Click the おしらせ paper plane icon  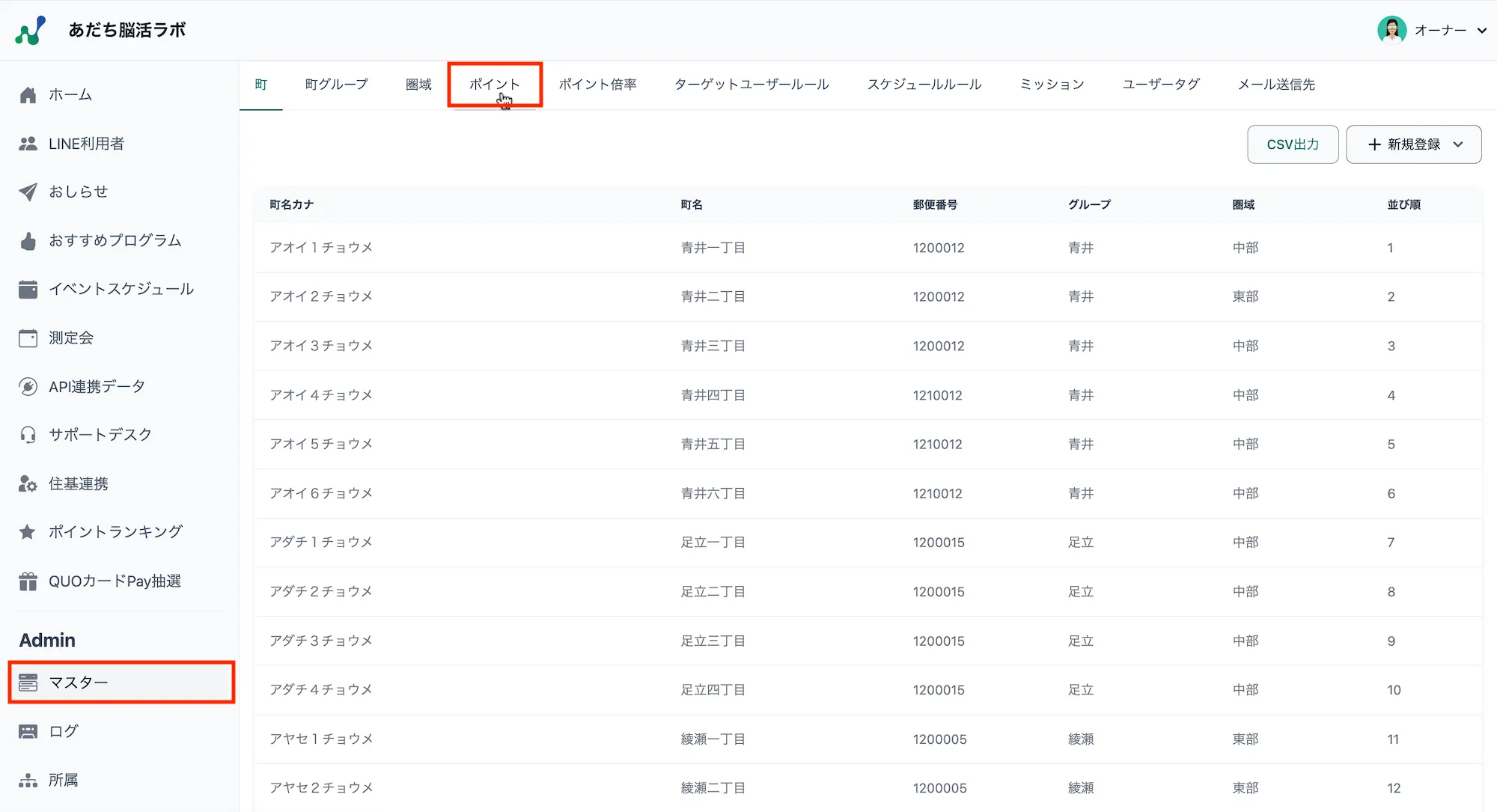(x=28, y=192)
